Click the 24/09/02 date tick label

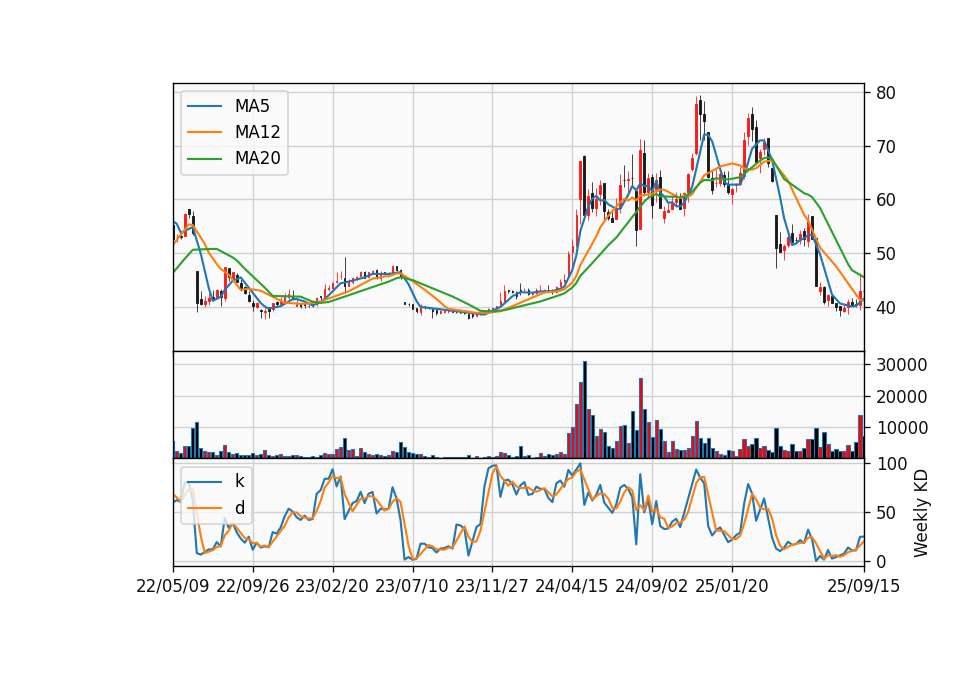point(651,586)
